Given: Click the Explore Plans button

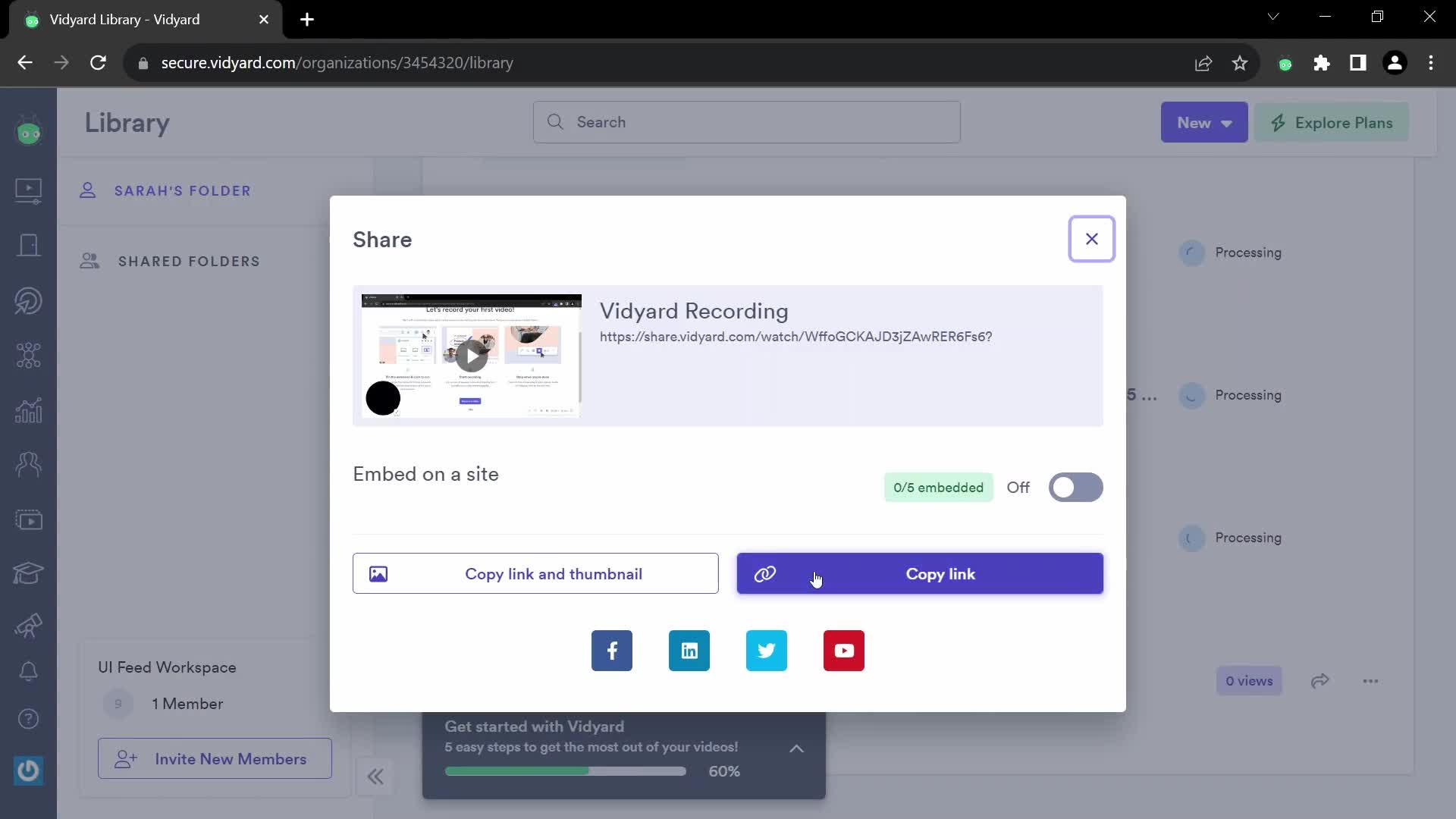Looking at the screenshot, I should (1332, 122).
